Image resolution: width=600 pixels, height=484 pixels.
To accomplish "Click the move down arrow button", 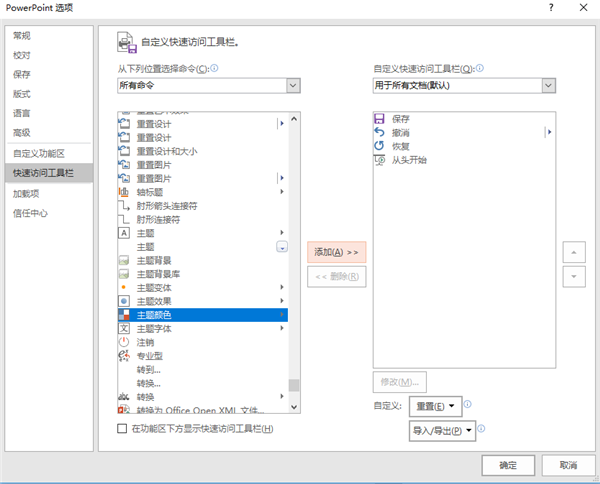I will (x=574, y=276).
